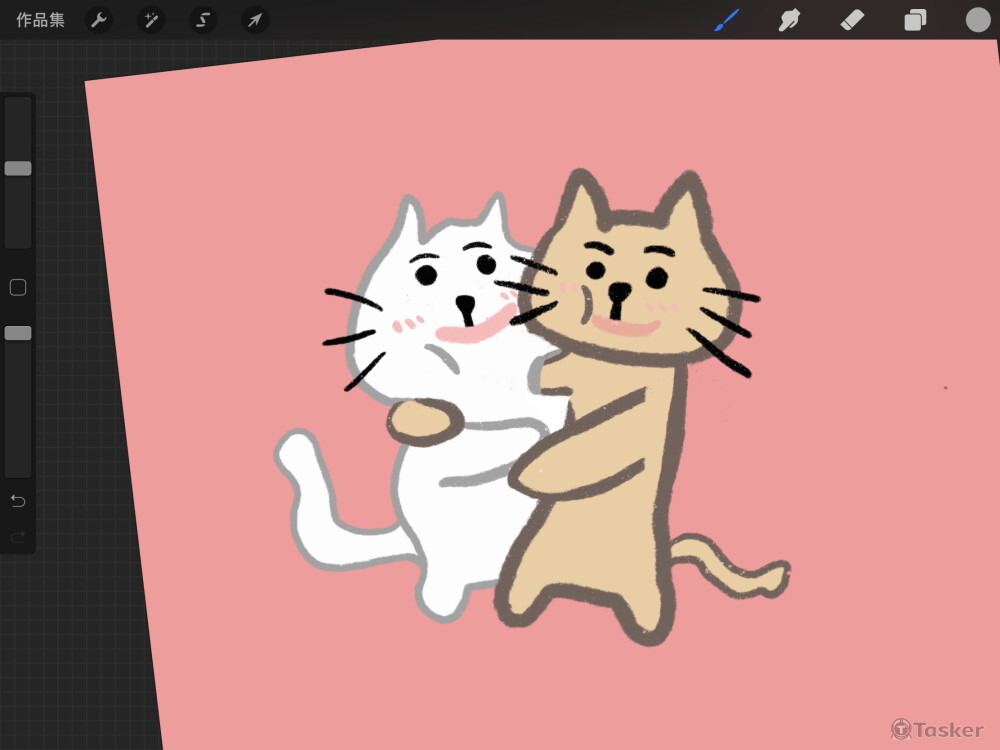Toggle the square Modify button in sidebar
This screenshot has width=1000, height=750.
18,288
